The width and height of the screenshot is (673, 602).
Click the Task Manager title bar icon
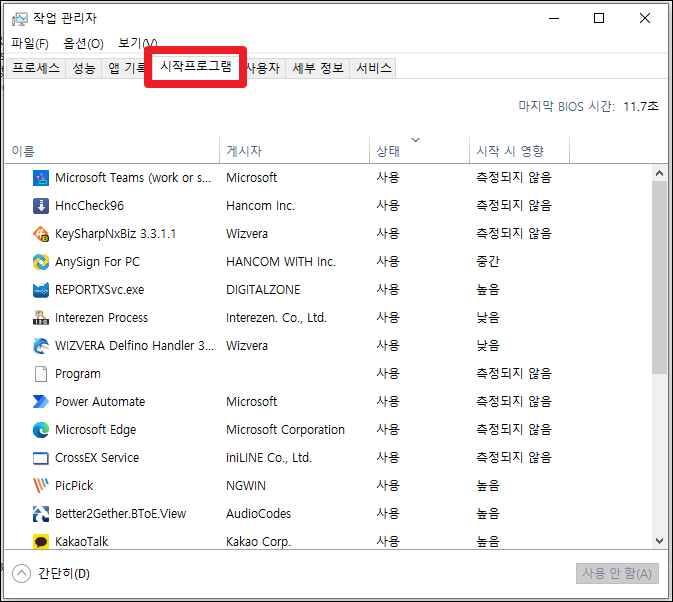(19, 19)
